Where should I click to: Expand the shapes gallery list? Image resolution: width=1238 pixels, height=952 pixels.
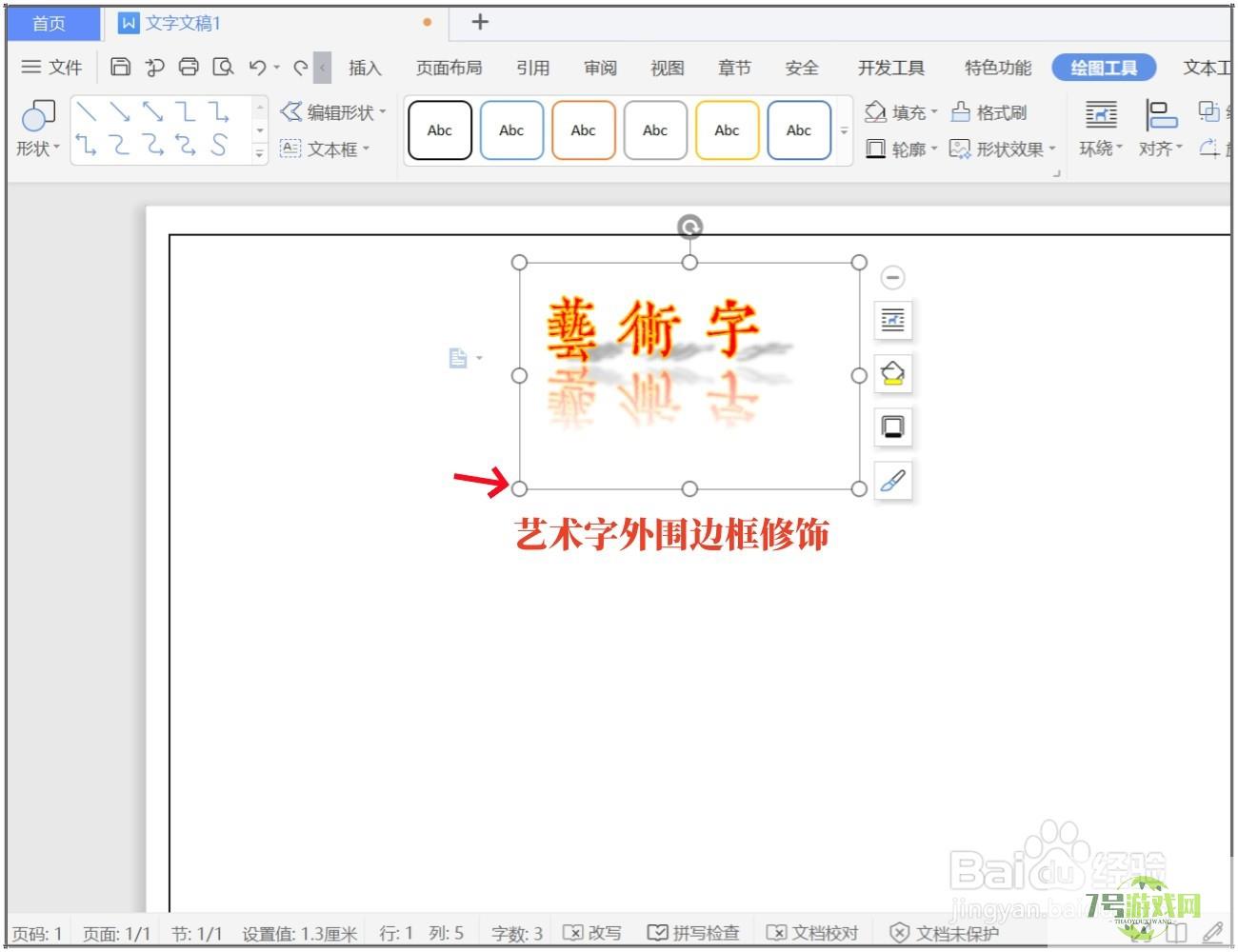click(x=259, y=151)
